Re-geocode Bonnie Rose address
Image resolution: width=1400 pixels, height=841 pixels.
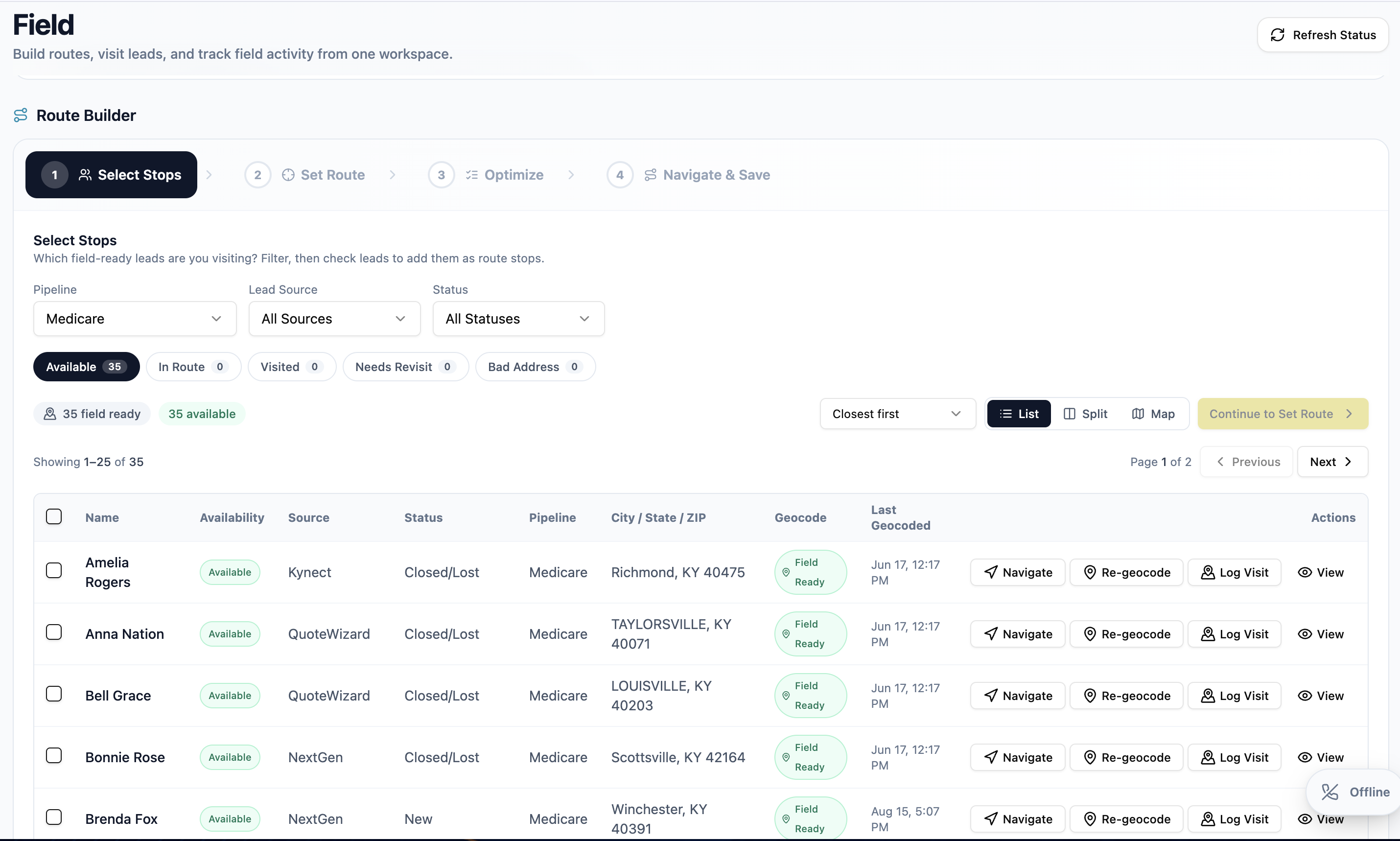pos(1126,758)
